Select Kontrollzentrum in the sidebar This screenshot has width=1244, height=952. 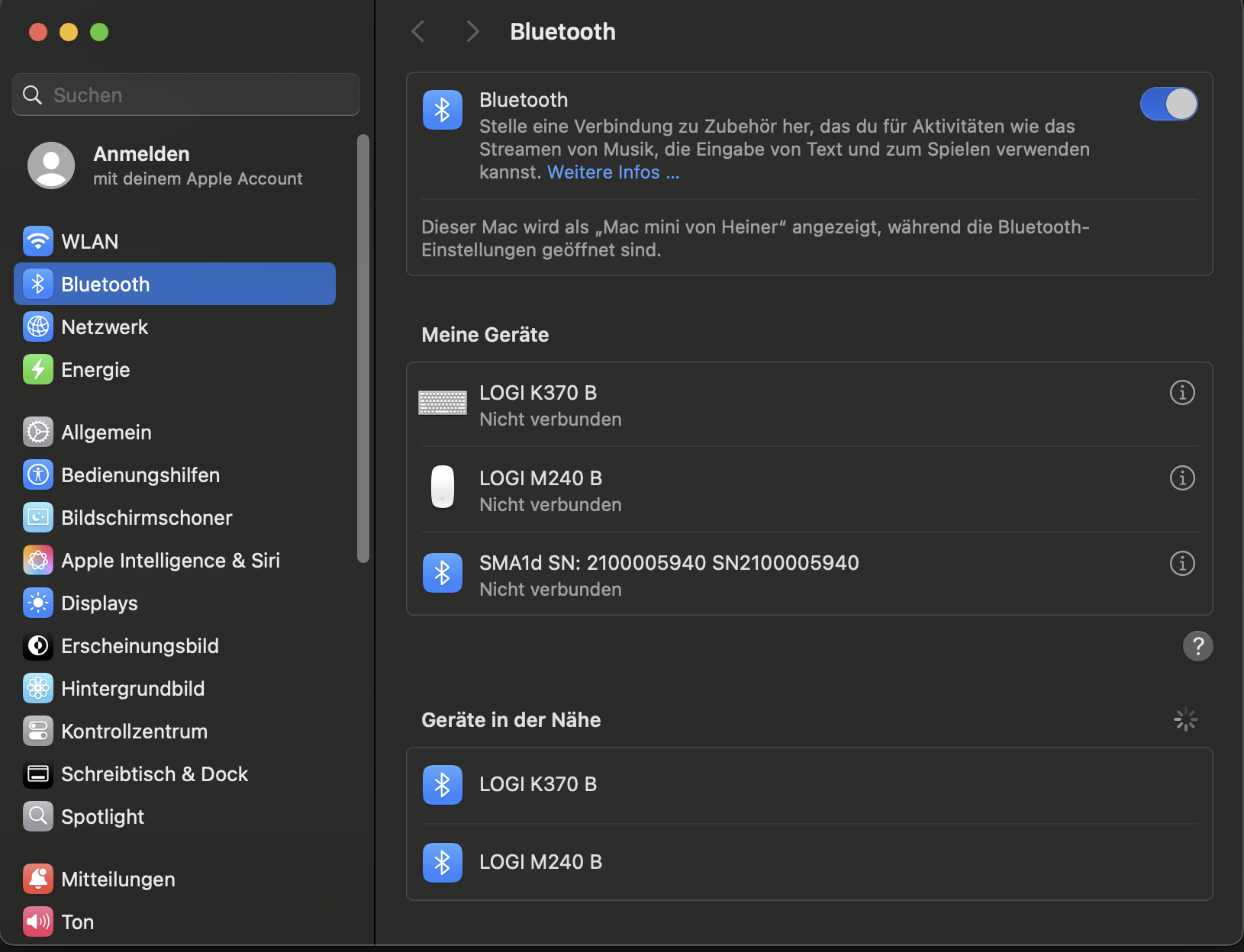tap(134, 732)
